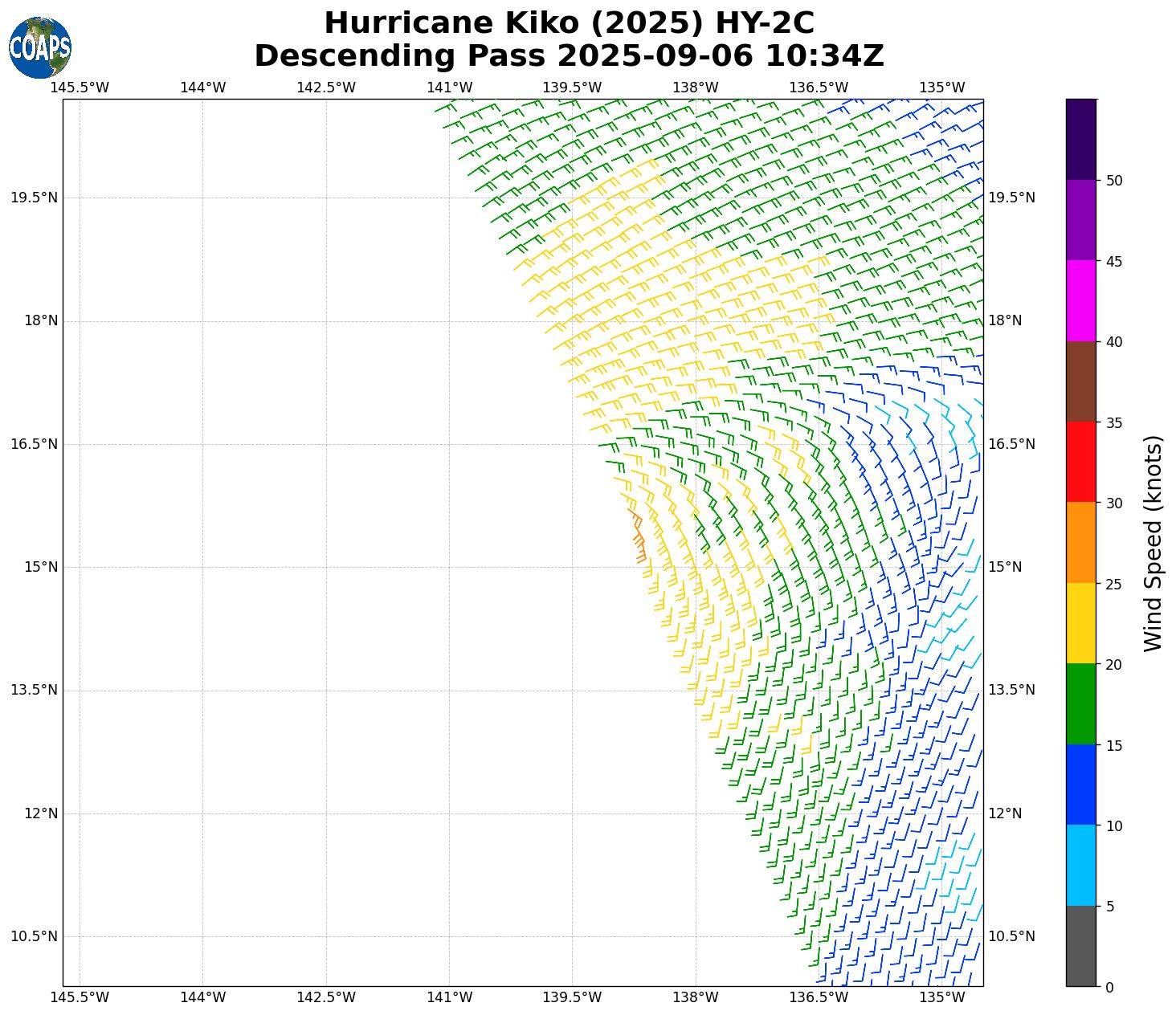Click the 10.5°N label on left axis

pos(34,936)
